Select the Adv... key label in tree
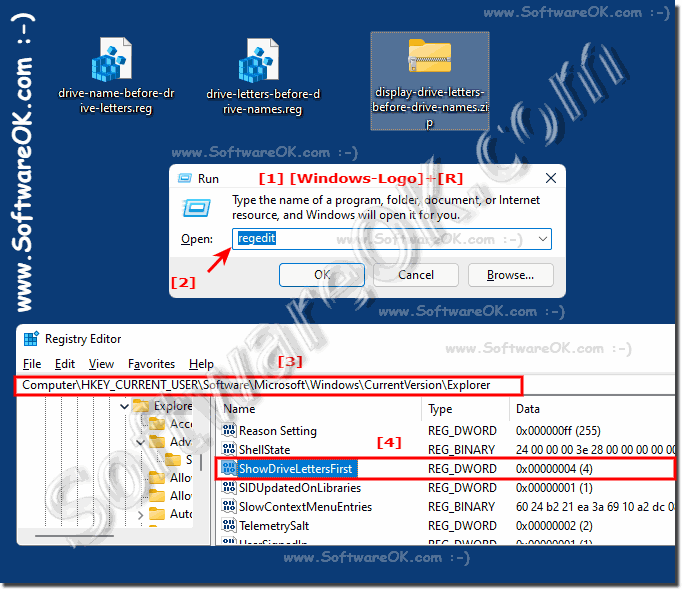Screen dimensions: 682x590 tap(181, 442)
